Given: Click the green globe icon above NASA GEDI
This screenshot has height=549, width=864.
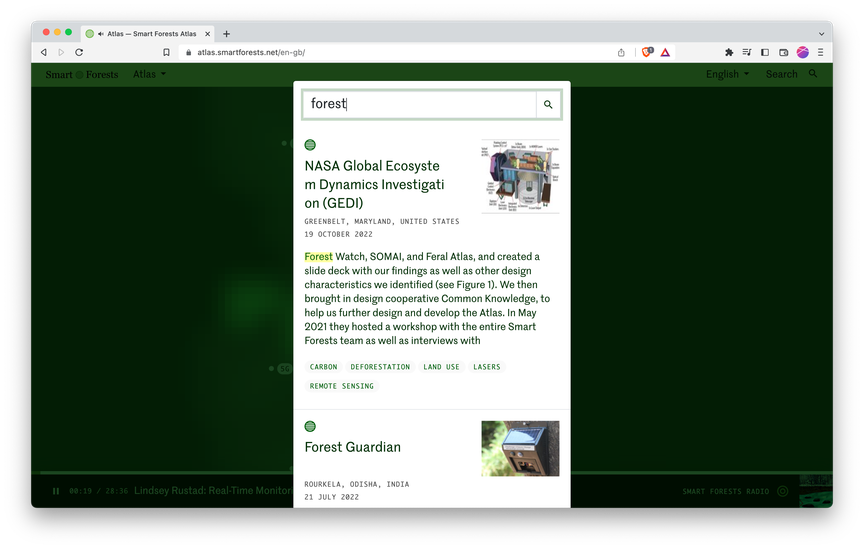Looking at the screenshot, I should [310, 145].
